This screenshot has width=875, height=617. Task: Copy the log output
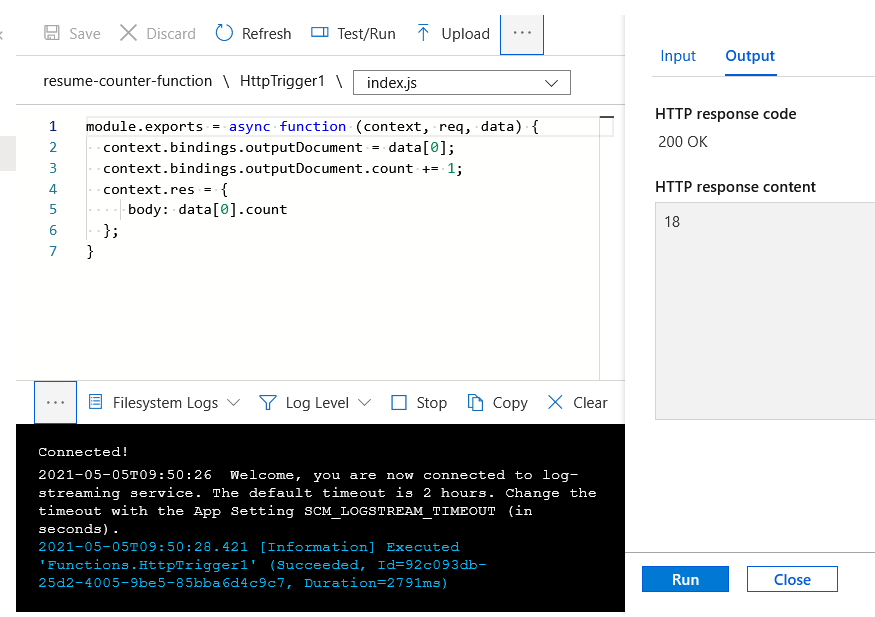coord(497,402)
